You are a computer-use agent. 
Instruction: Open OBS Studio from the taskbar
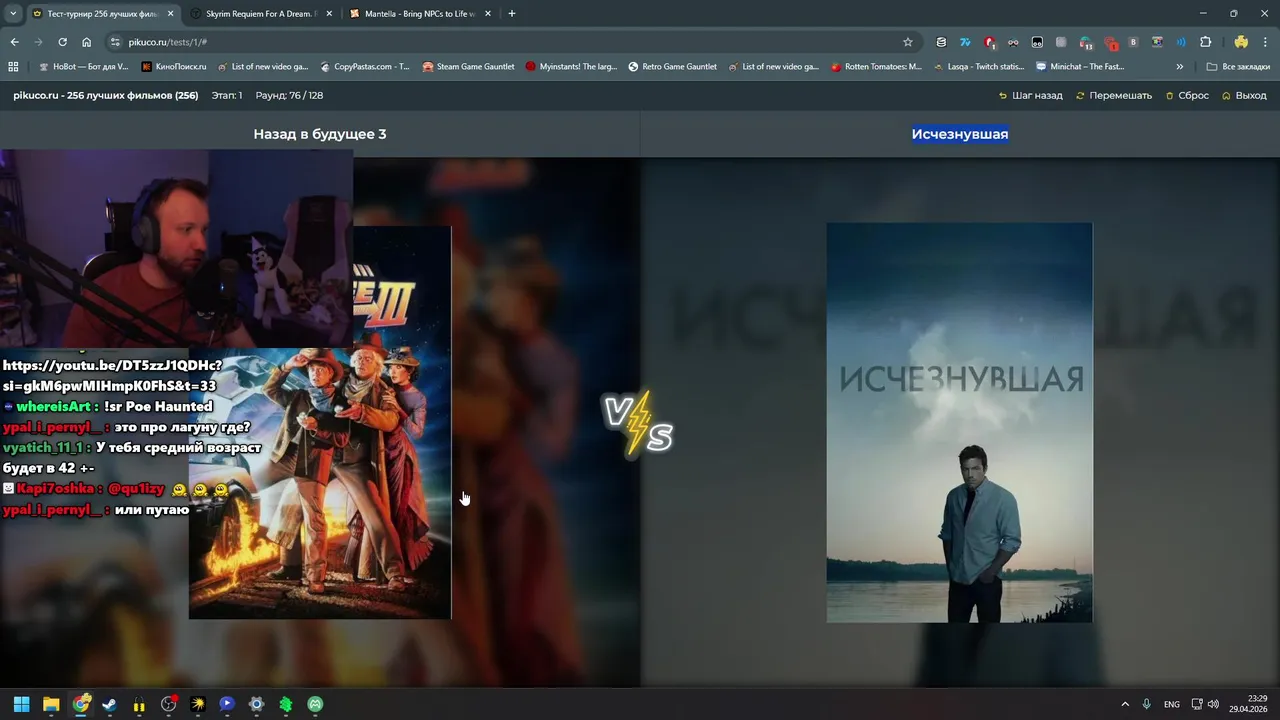(168, 704)
